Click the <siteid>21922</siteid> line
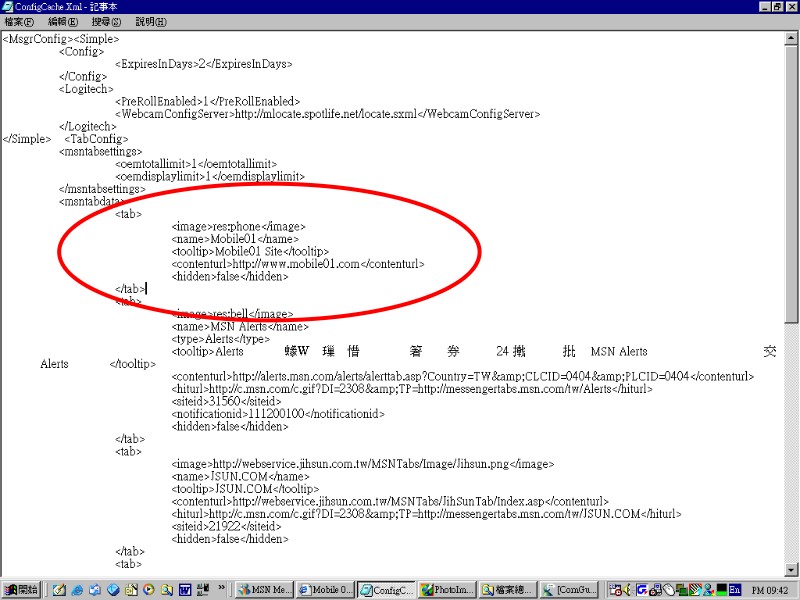This screenshot has width=800, height=600. point(227,527)
